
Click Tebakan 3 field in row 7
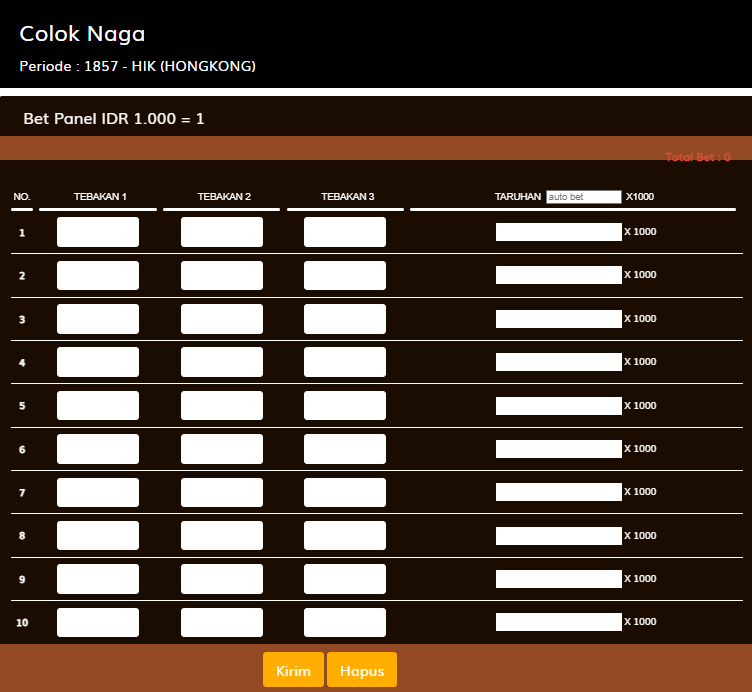point(345,493)
